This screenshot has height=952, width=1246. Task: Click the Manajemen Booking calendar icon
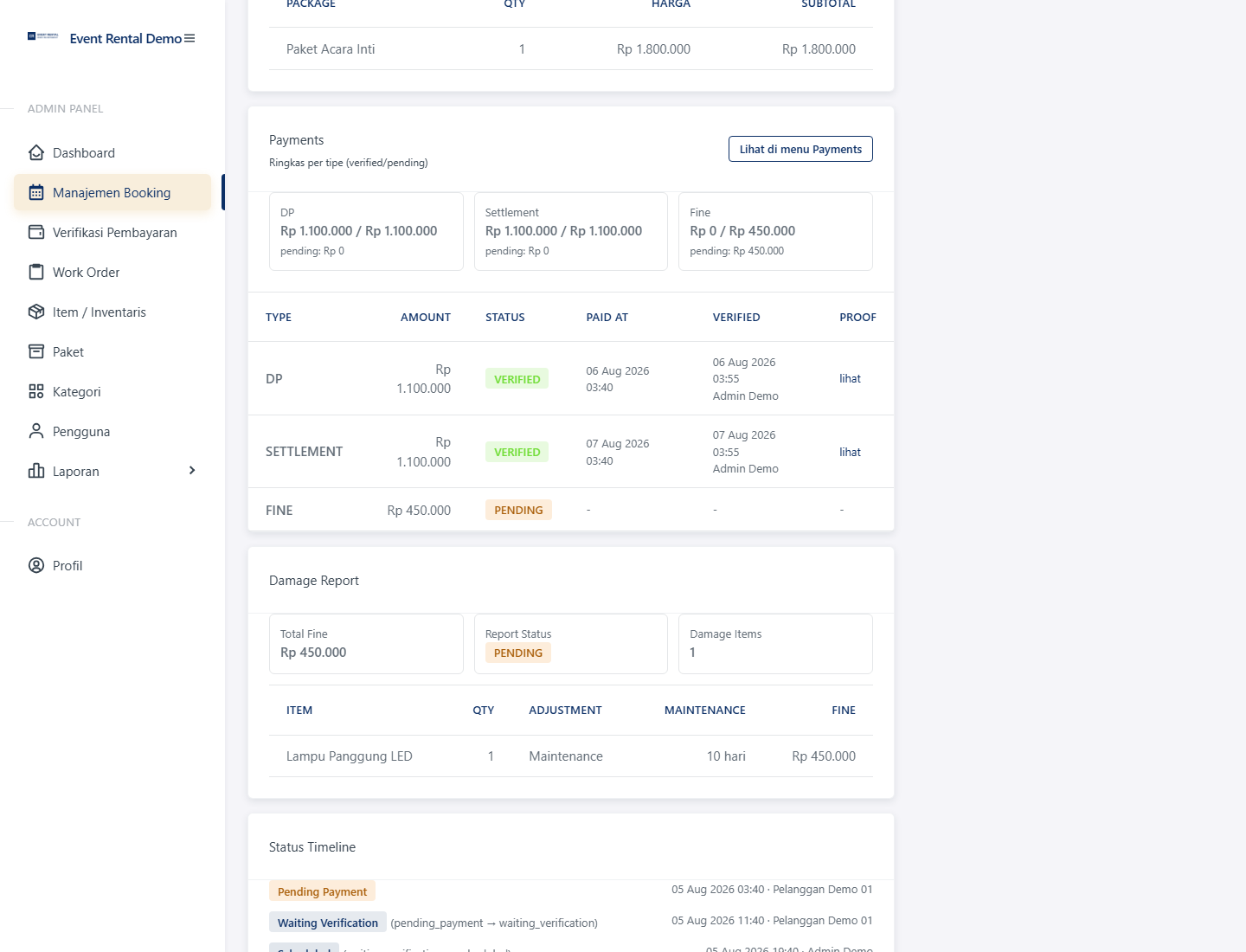36,193
